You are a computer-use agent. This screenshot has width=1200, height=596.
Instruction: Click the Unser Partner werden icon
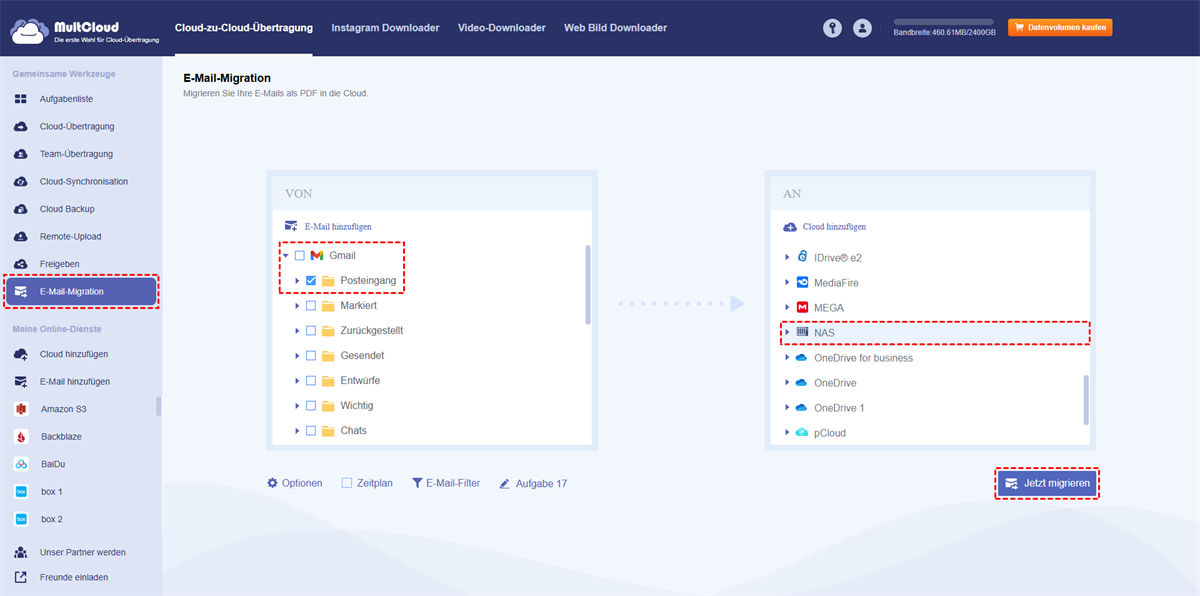(x=21, y=552)
